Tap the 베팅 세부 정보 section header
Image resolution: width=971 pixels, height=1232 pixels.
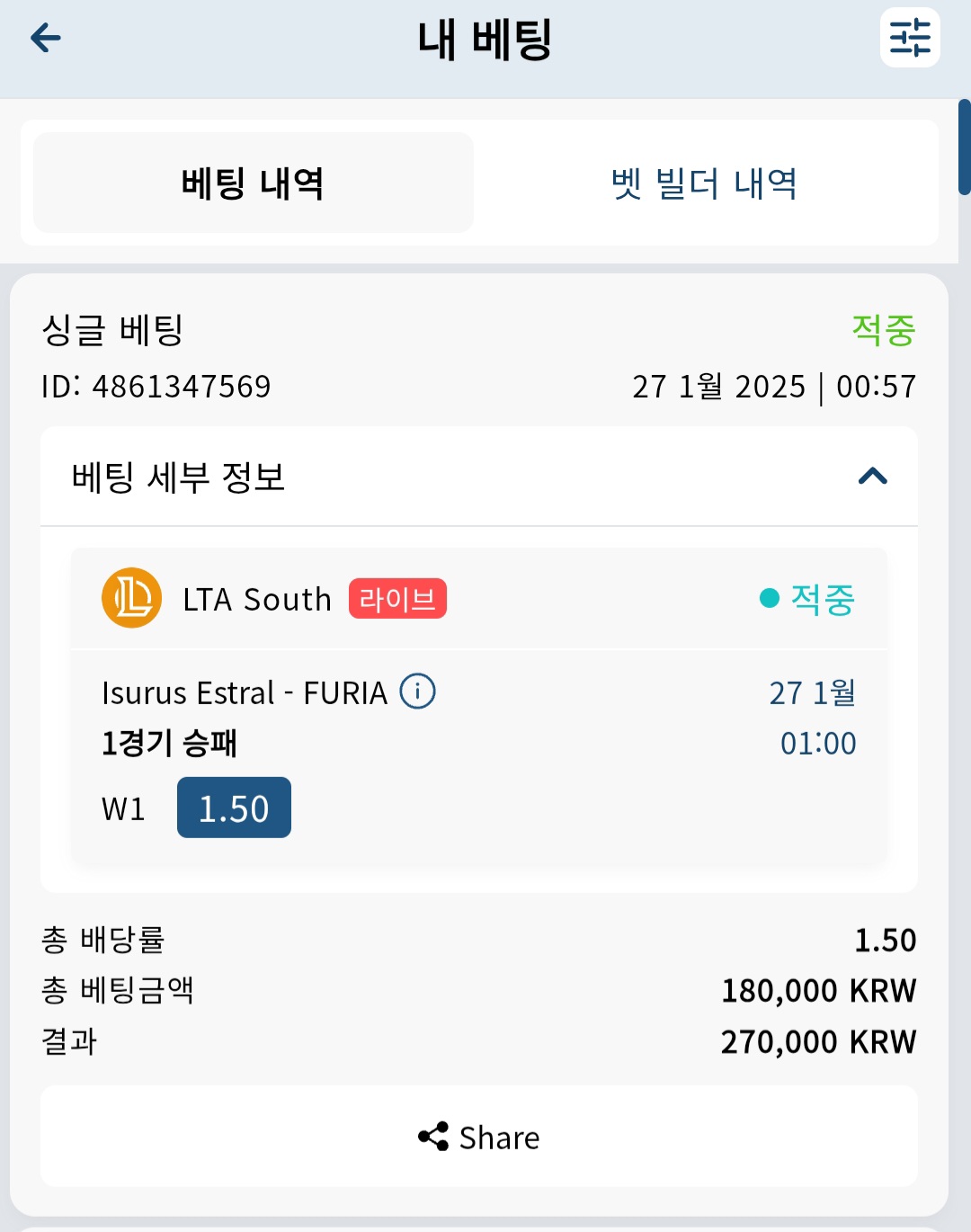(x=479, y=477)
